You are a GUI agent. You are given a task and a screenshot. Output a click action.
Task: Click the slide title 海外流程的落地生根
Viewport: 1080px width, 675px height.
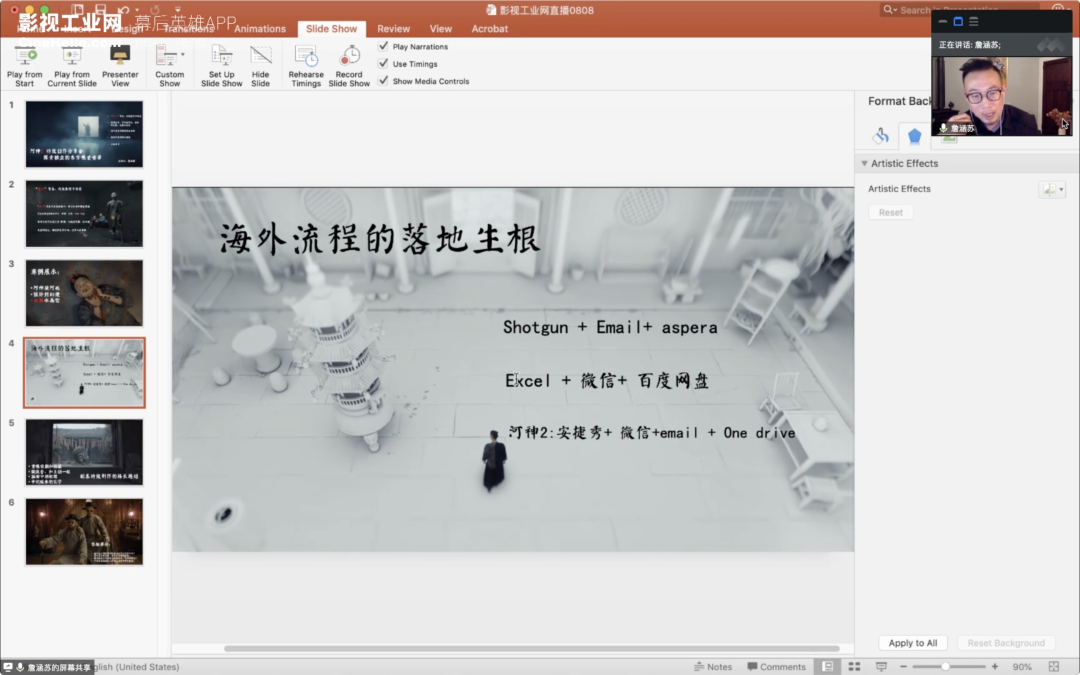[x=380, y=240]
